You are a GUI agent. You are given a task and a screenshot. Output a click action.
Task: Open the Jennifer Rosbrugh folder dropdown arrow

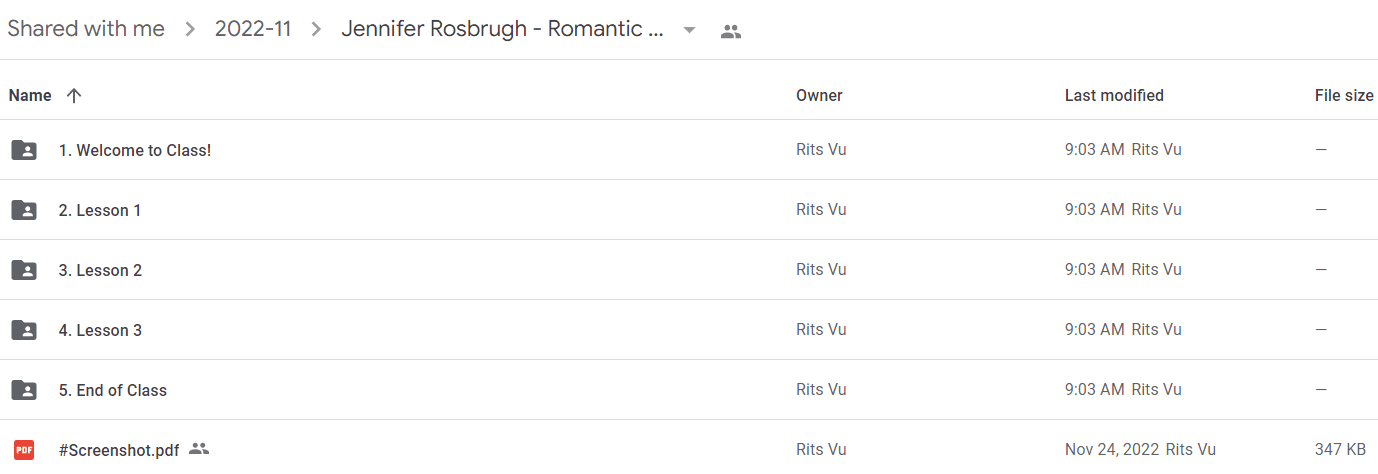tap(689, 30)
